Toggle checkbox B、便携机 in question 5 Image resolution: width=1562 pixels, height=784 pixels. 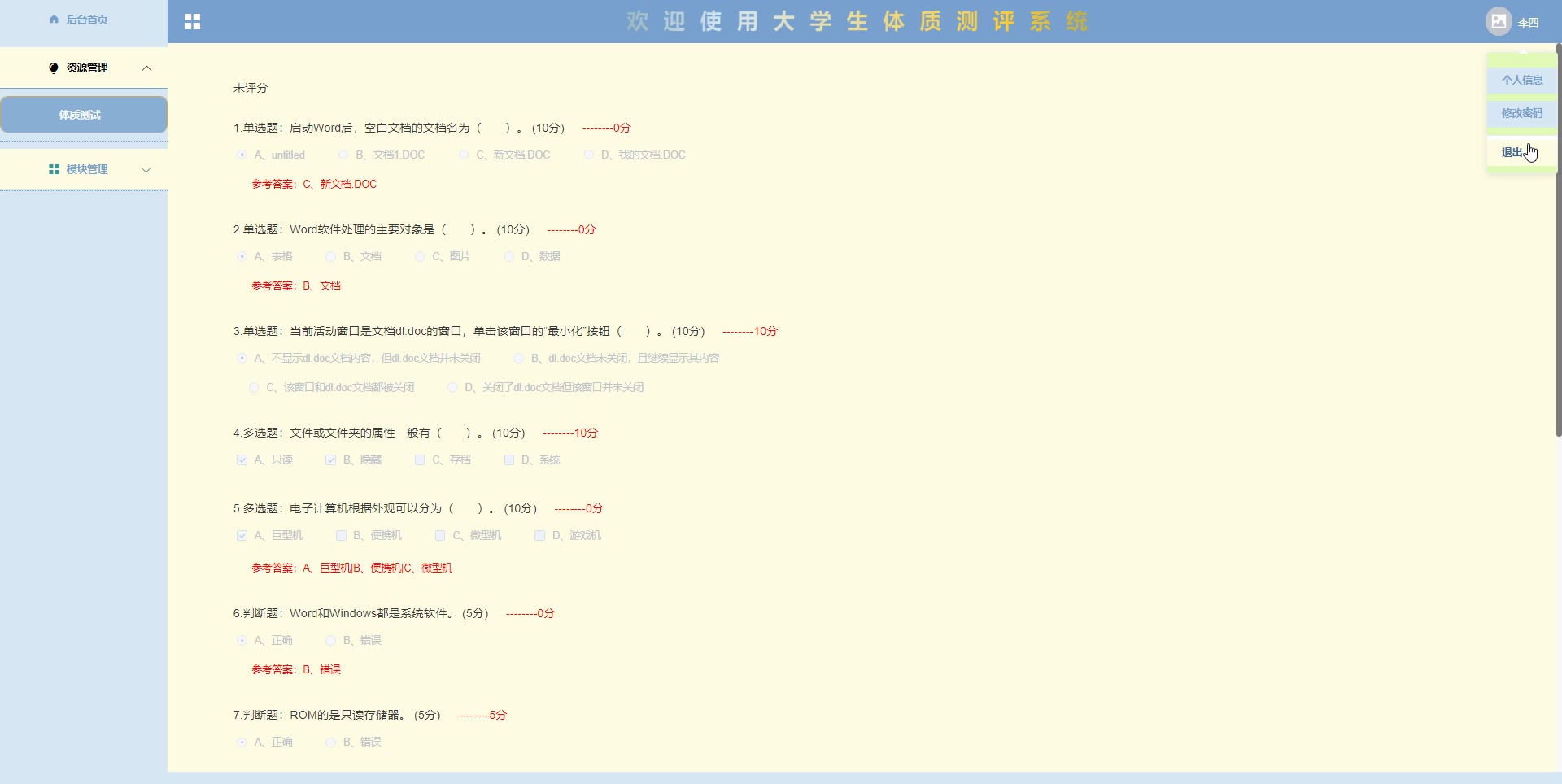point(342,535)
